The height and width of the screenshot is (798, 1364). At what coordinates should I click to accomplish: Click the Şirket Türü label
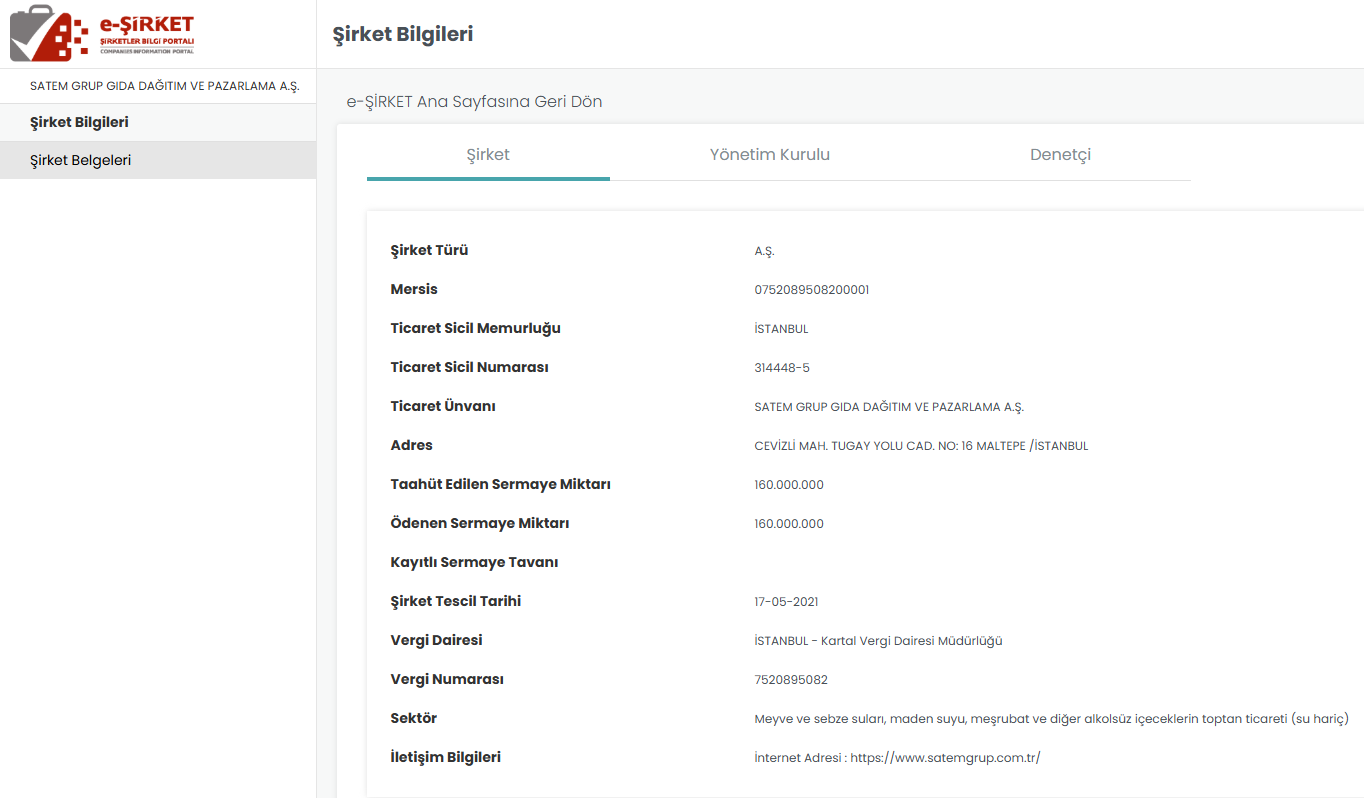(429, 250)
